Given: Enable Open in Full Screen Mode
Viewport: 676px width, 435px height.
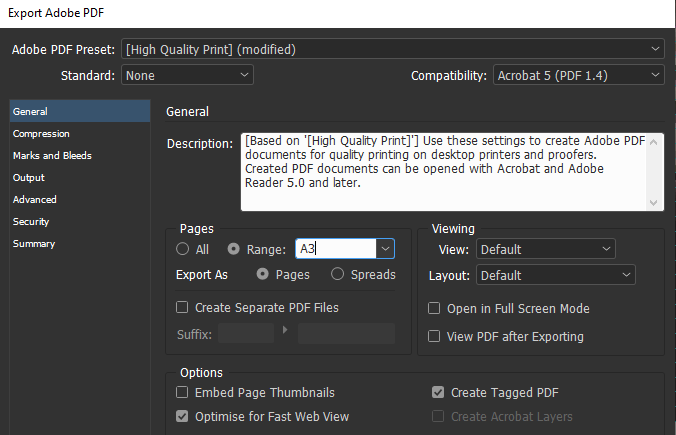Looking at the screenshot, I should (434, 308).
